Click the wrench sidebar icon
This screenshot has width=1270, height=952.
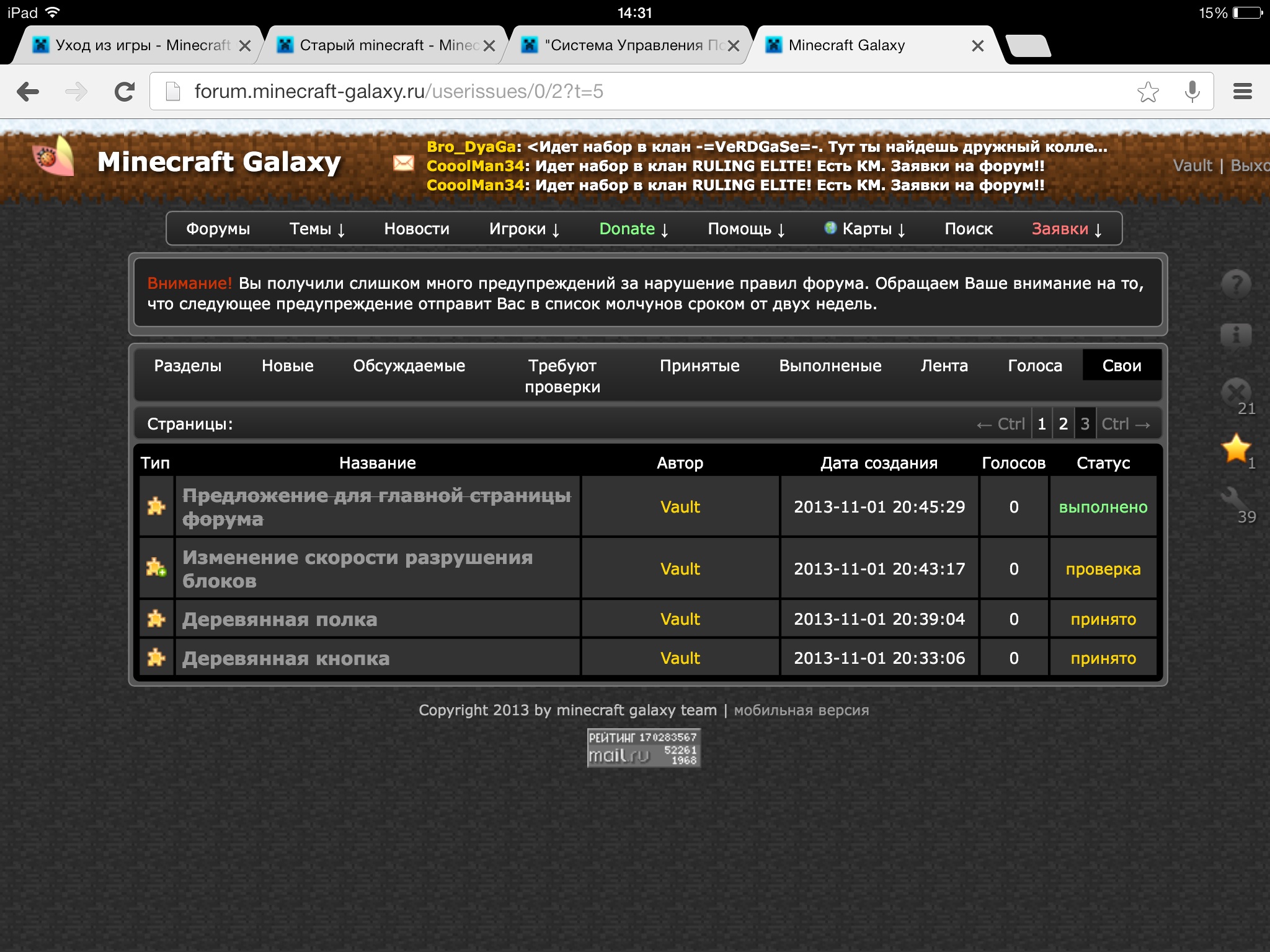point(1233,500)
